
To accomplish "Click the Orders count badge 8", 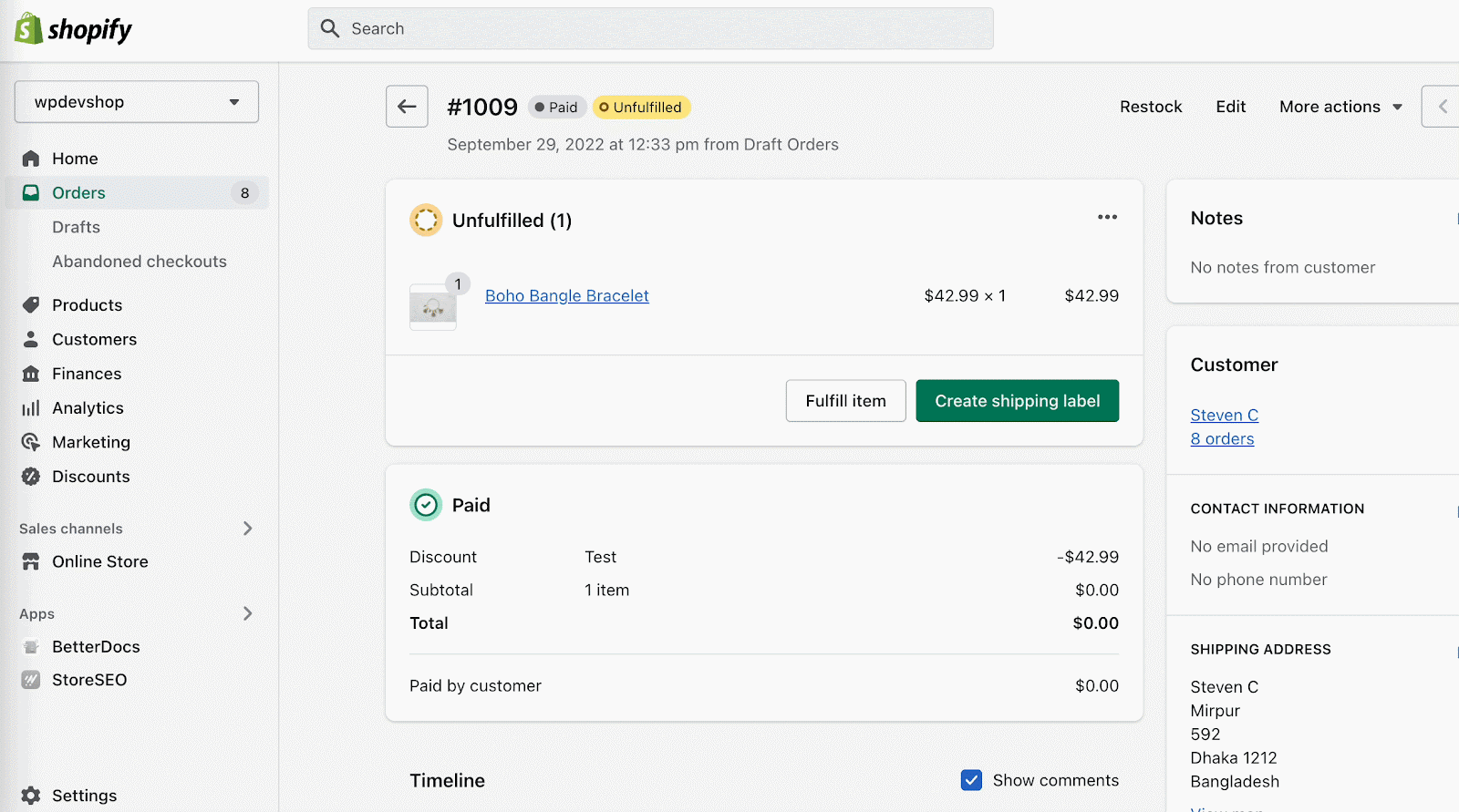I will [244, 193].
